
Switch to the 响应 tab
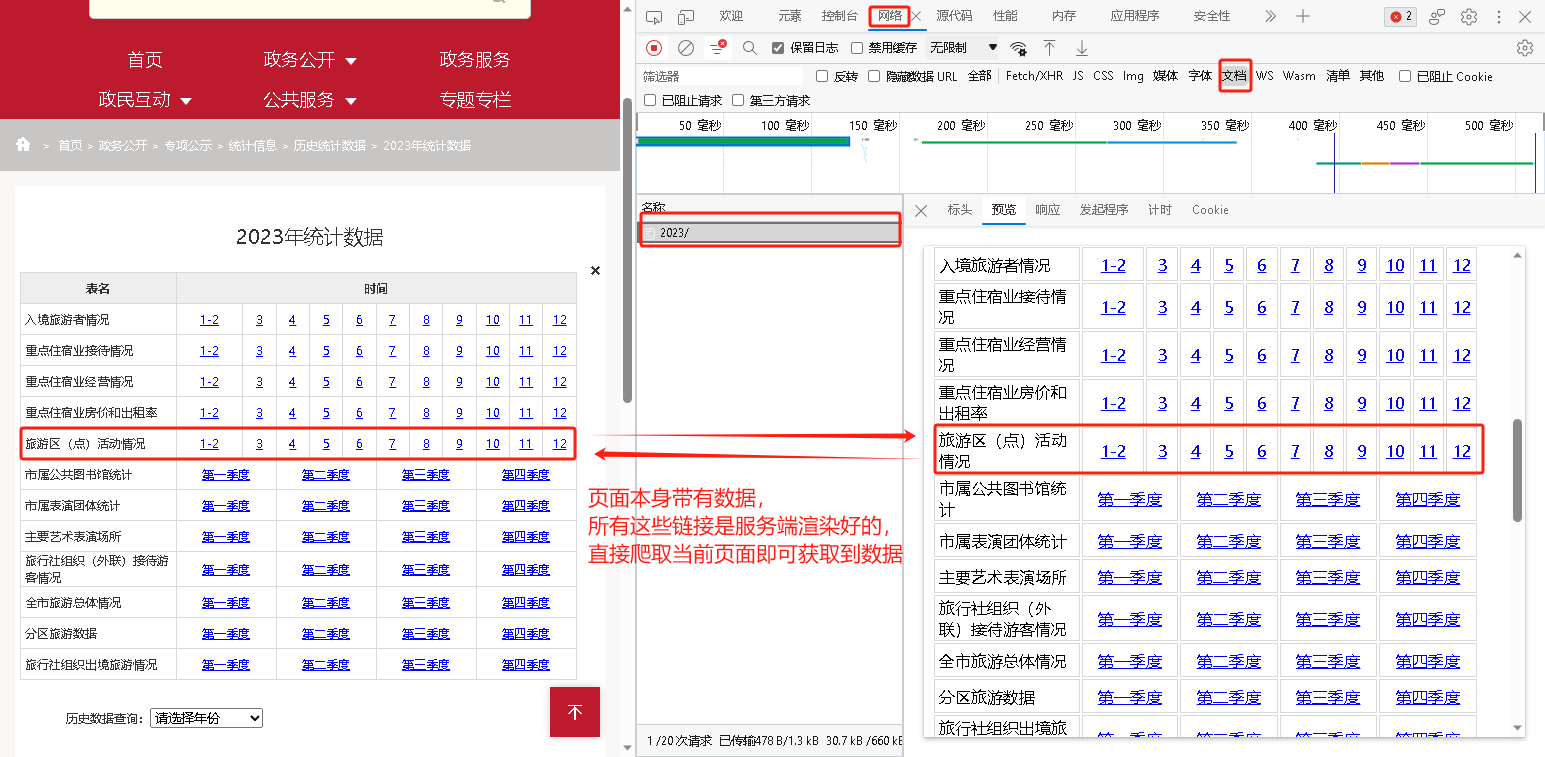[x=1048, y=210]
